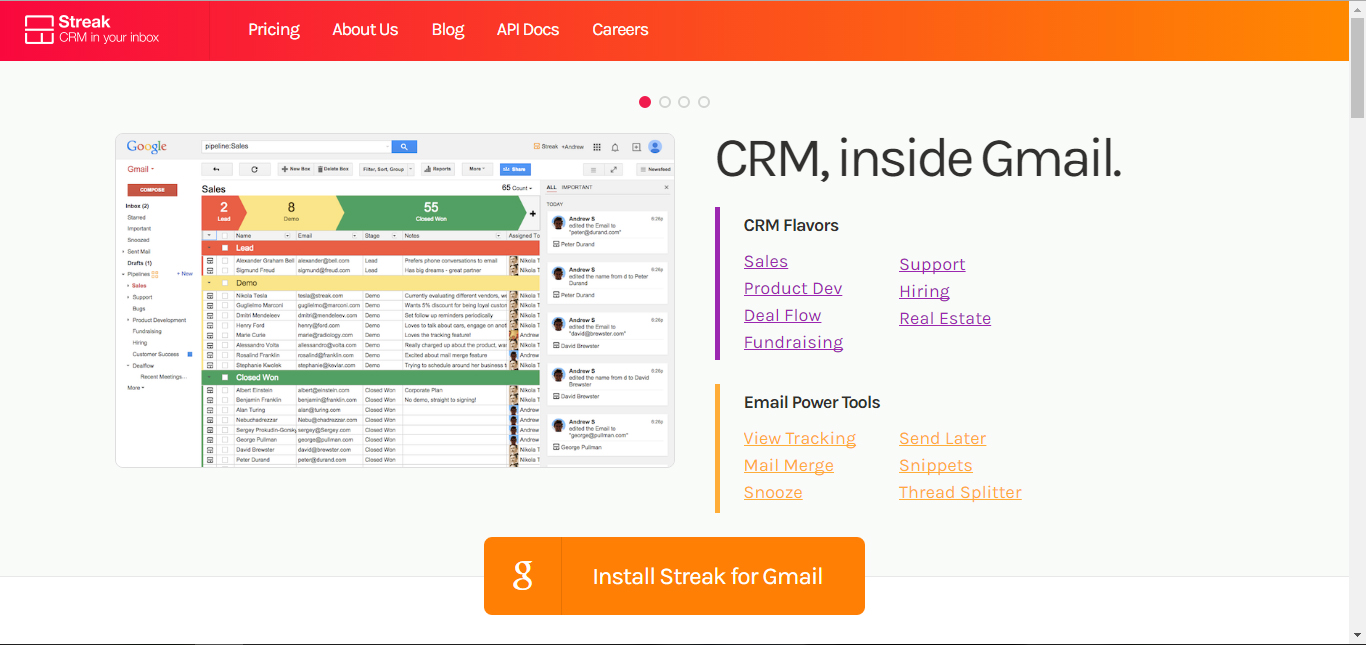Click the fullscreen expand arrows icon
The height and width of the screenshot is (645, 1366).
coord(614,169)
